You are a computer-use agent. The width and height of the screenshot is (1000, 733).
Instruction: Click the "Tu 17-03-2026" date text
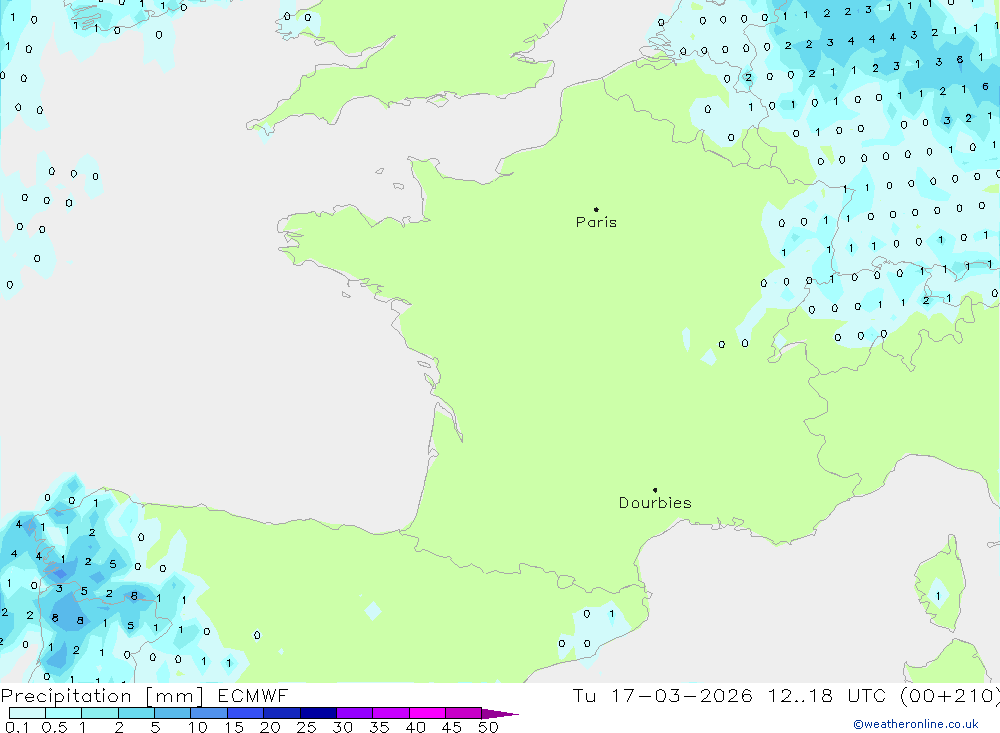click(663, 695)
